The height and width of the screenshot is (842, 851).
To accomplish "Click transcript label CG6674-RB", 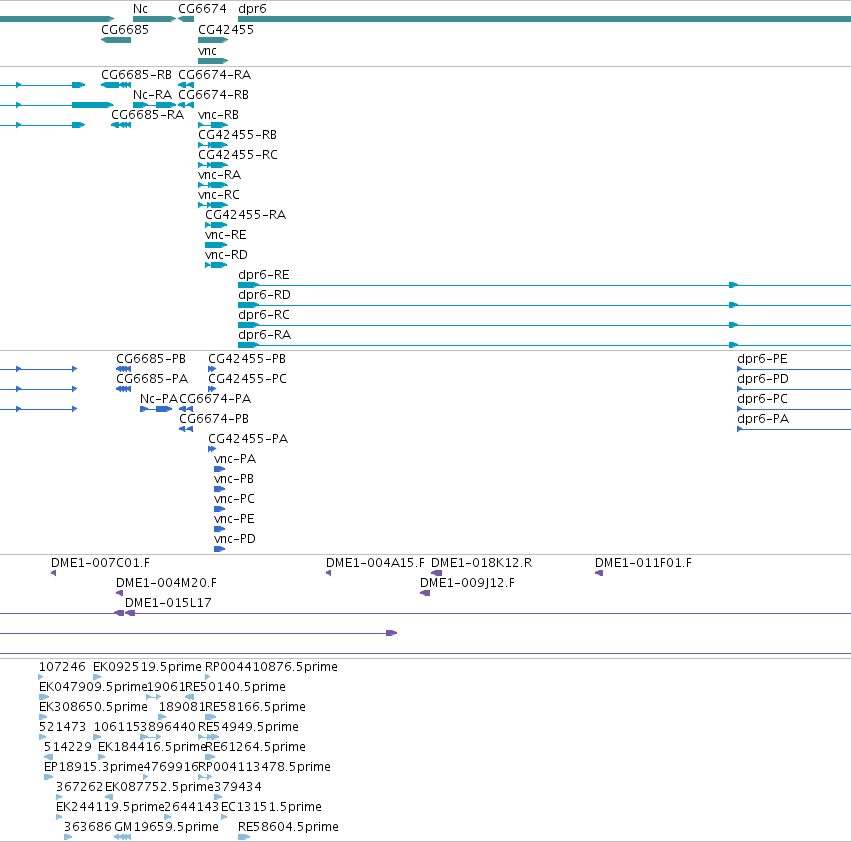I will coord(213,94).
